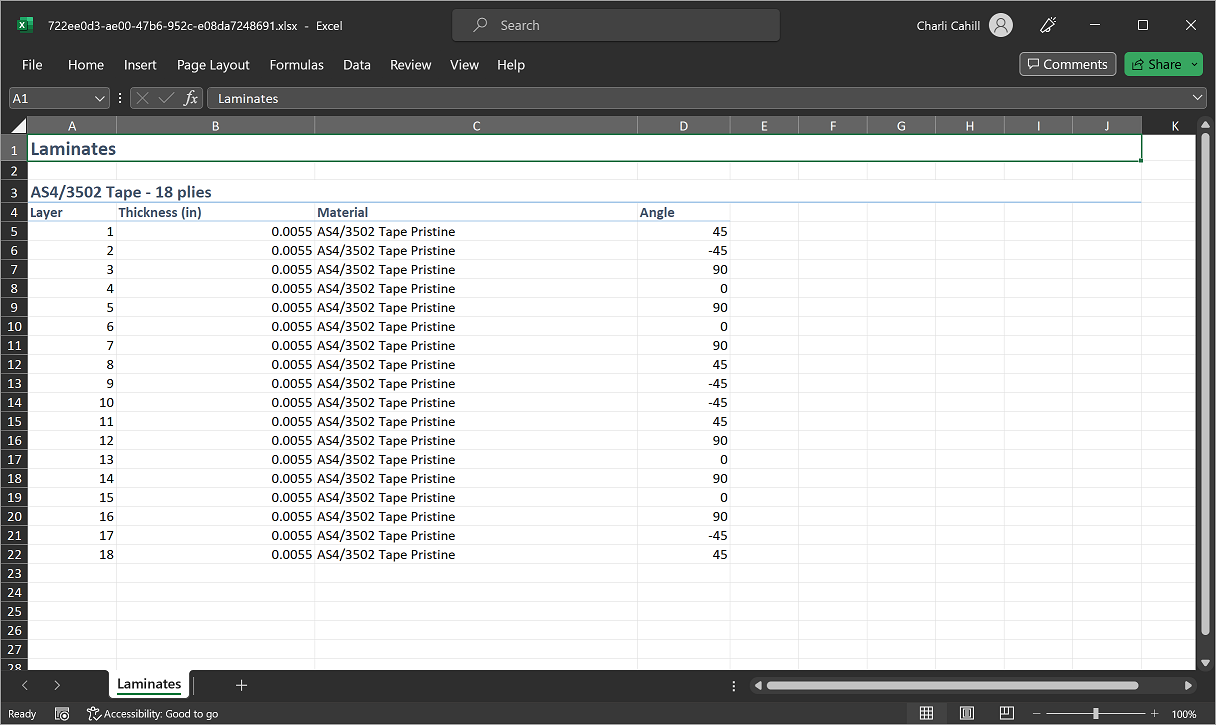This screenshot has height=725, width=1216.
Task: Open the Home ribbon tab
Action: pos(86,64)
